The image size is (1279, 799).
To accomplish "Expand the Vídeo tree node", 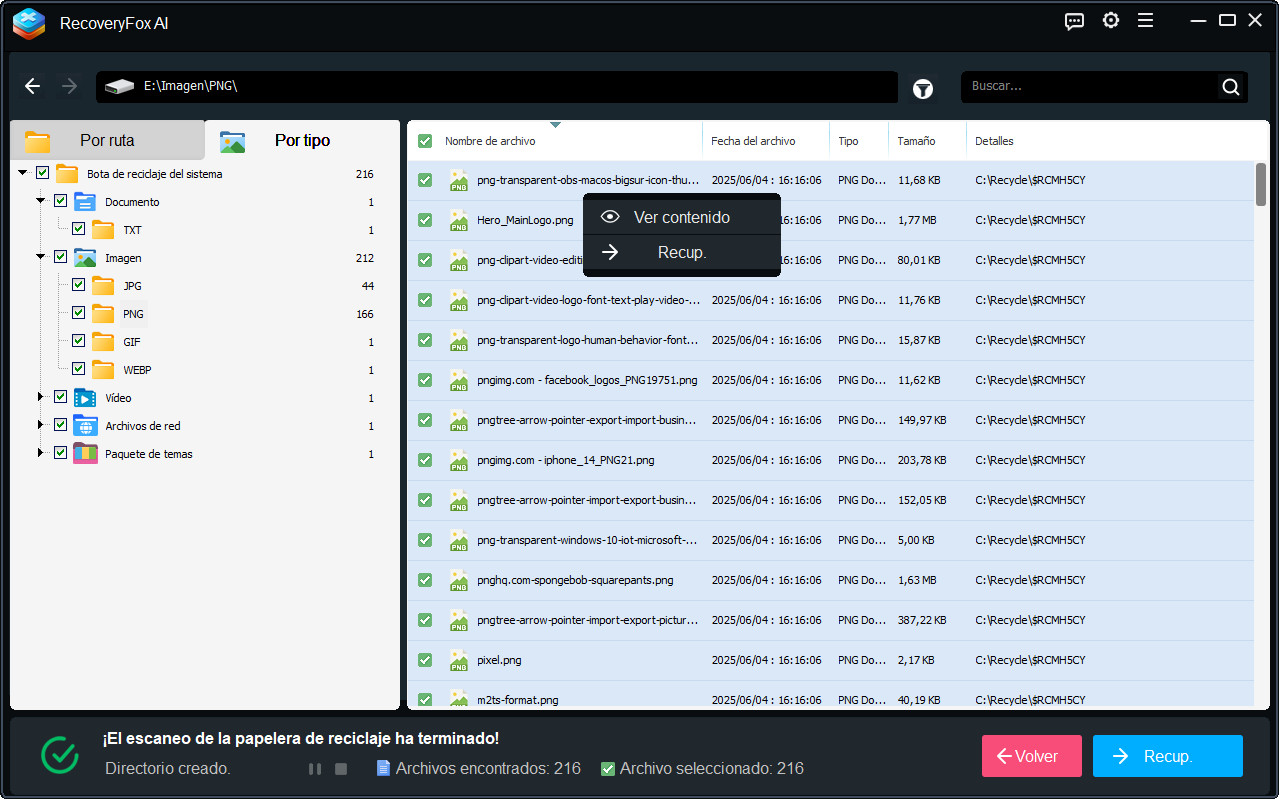I will pyautogui.click(x=41, y=398).
